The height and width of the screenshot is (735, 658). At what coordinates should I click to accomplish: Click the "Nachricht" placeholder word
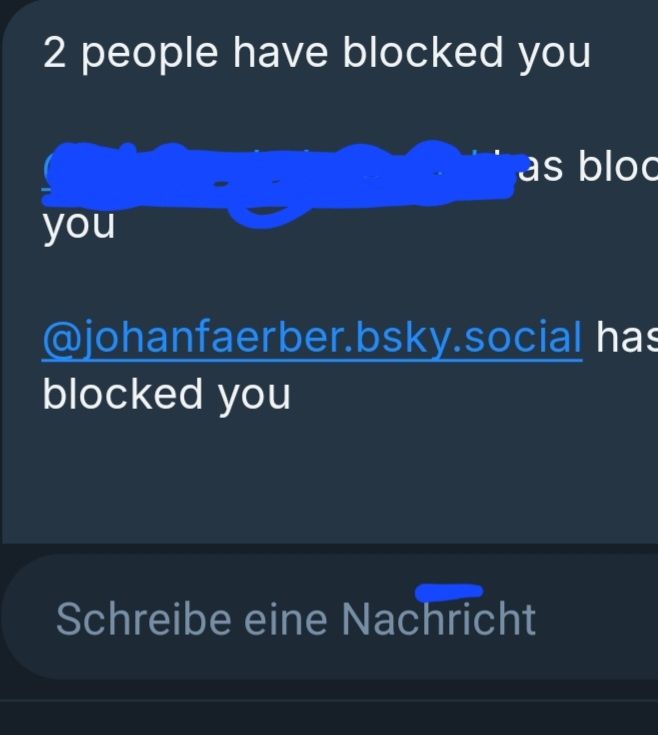pyautogui.click(x=439, y=619)
